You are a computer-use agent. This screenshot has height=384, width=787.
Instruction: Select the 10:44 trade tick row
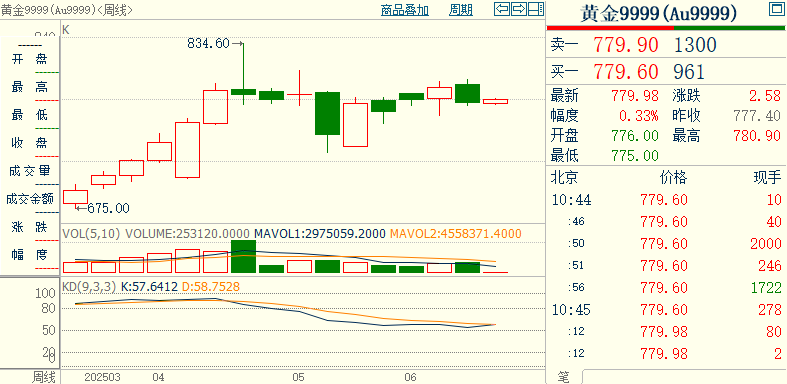click(666, 200)
